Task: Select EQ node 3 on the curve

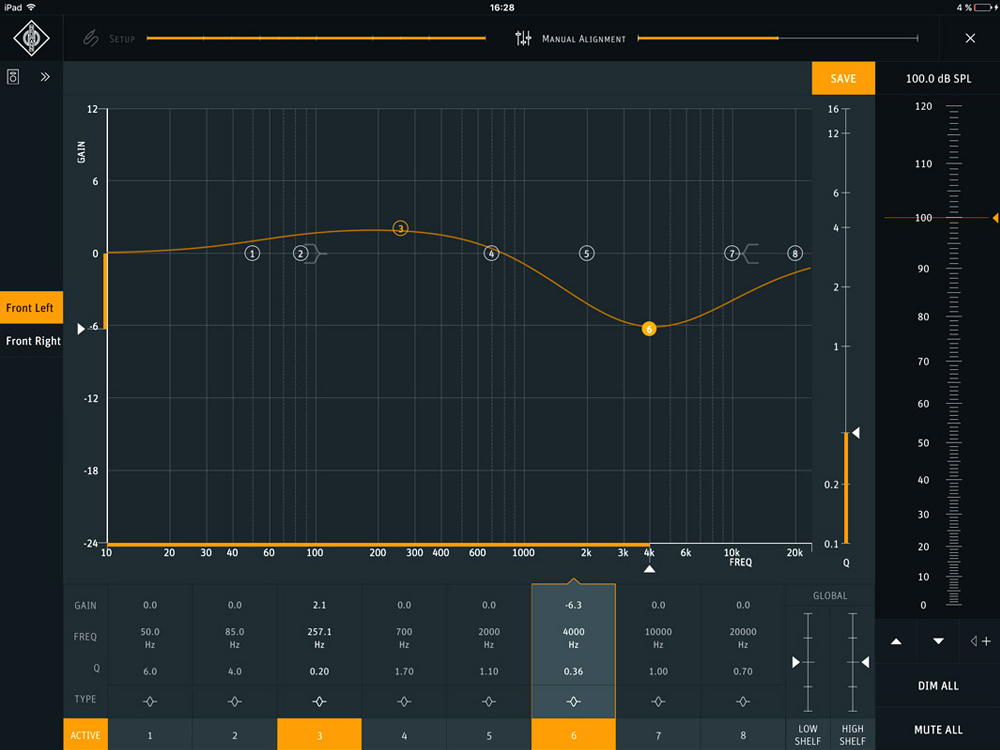Action: [x=400, y=228]
